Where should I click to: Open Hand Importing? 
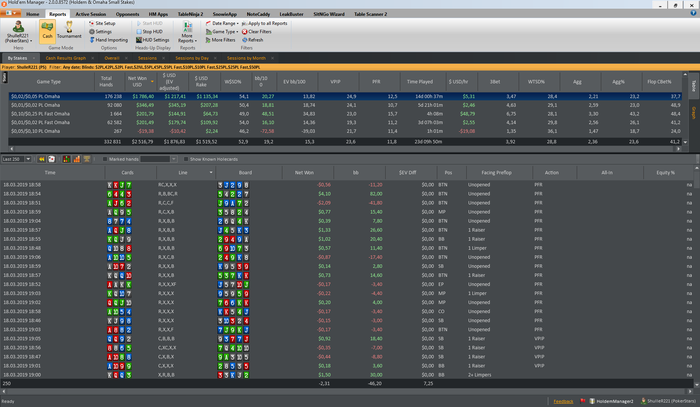click(x=108, y=40)
